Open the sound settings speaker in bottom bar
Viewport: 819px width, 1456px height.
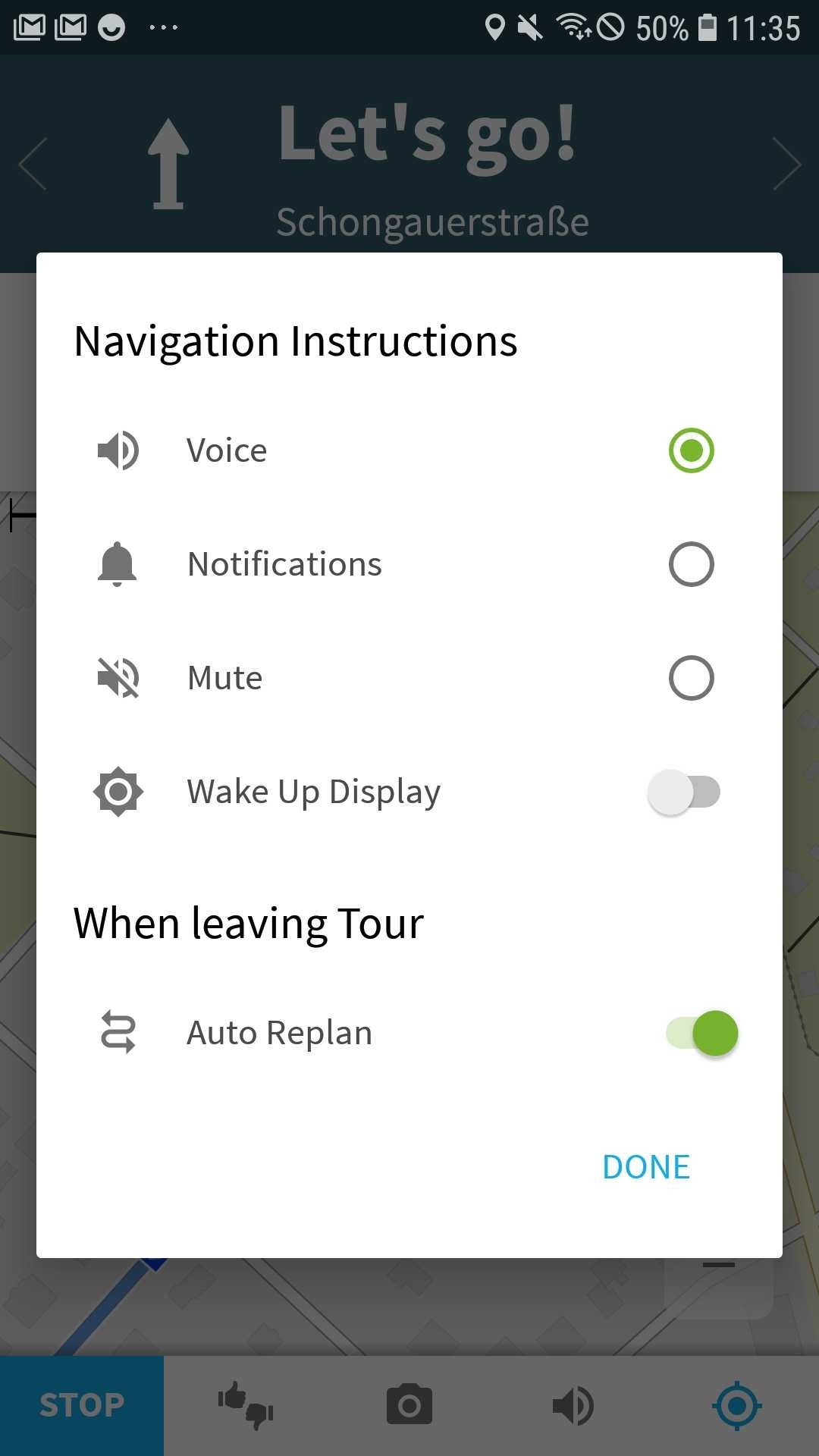(x=573, y=1405)
